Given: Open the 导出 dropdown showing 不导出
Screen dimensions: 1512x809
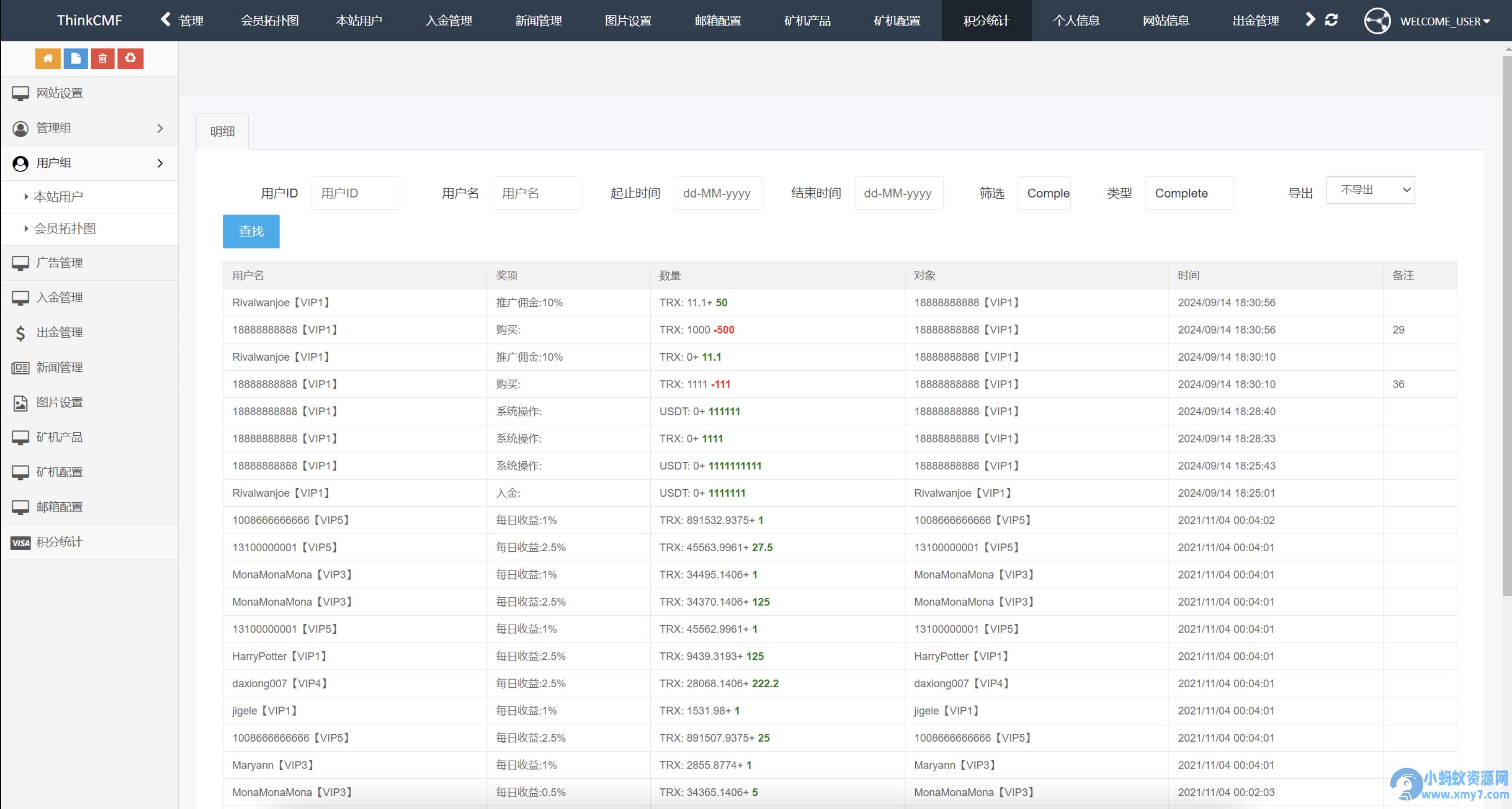Looking at the screenshot, I should click(x=1371, y=190).
